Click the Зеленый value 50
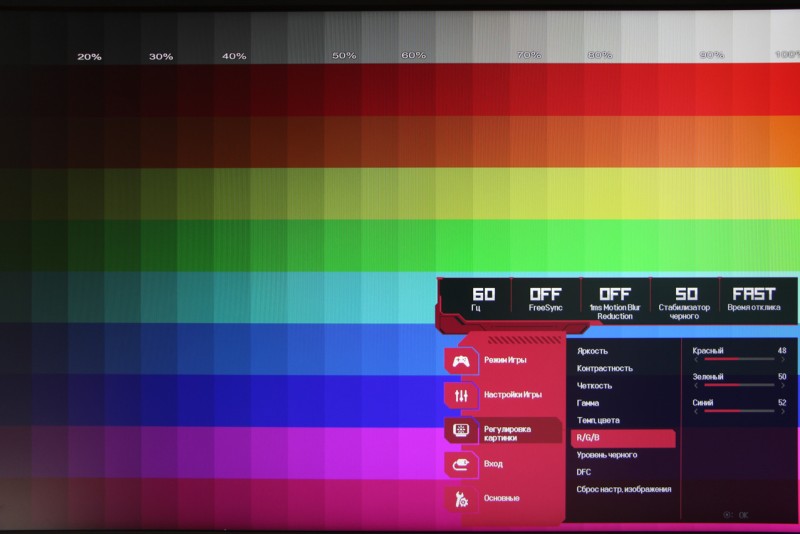The width and height of the screenshot is (800, 534). pyautogui.click(x=782, y=377)
